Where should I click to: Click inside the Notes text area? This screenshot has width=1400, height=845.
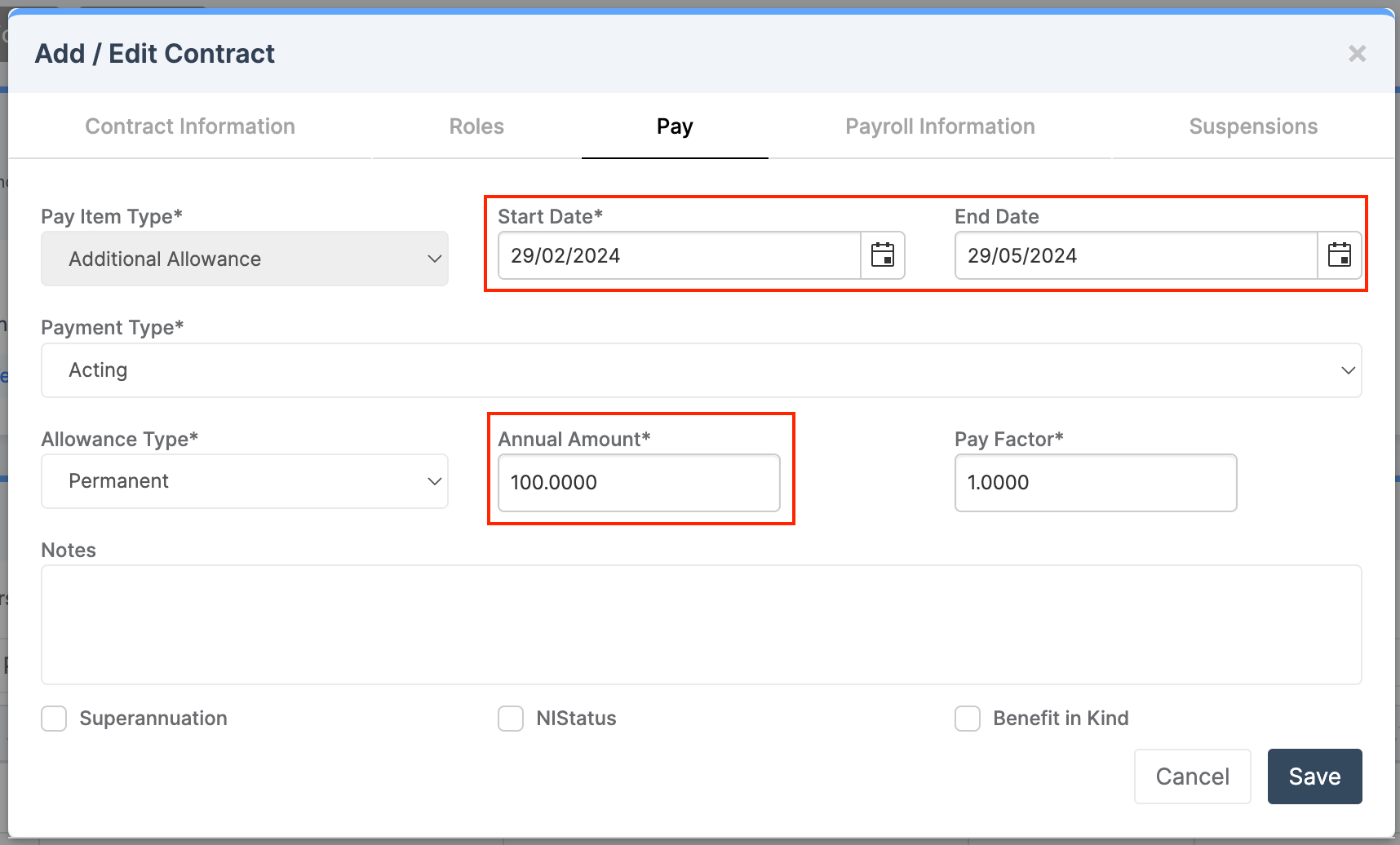tap(701, 625)
